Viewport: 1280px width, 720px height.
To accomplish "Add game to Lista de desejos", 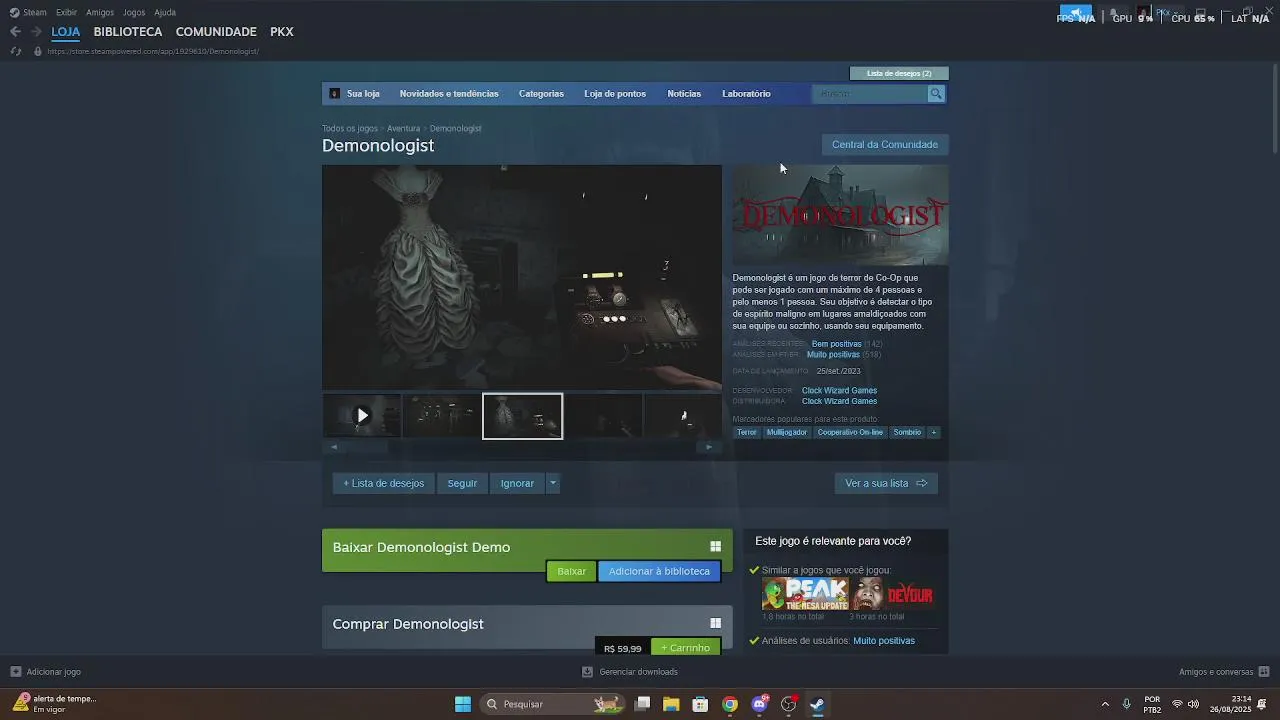I will (x=384, y=483).
